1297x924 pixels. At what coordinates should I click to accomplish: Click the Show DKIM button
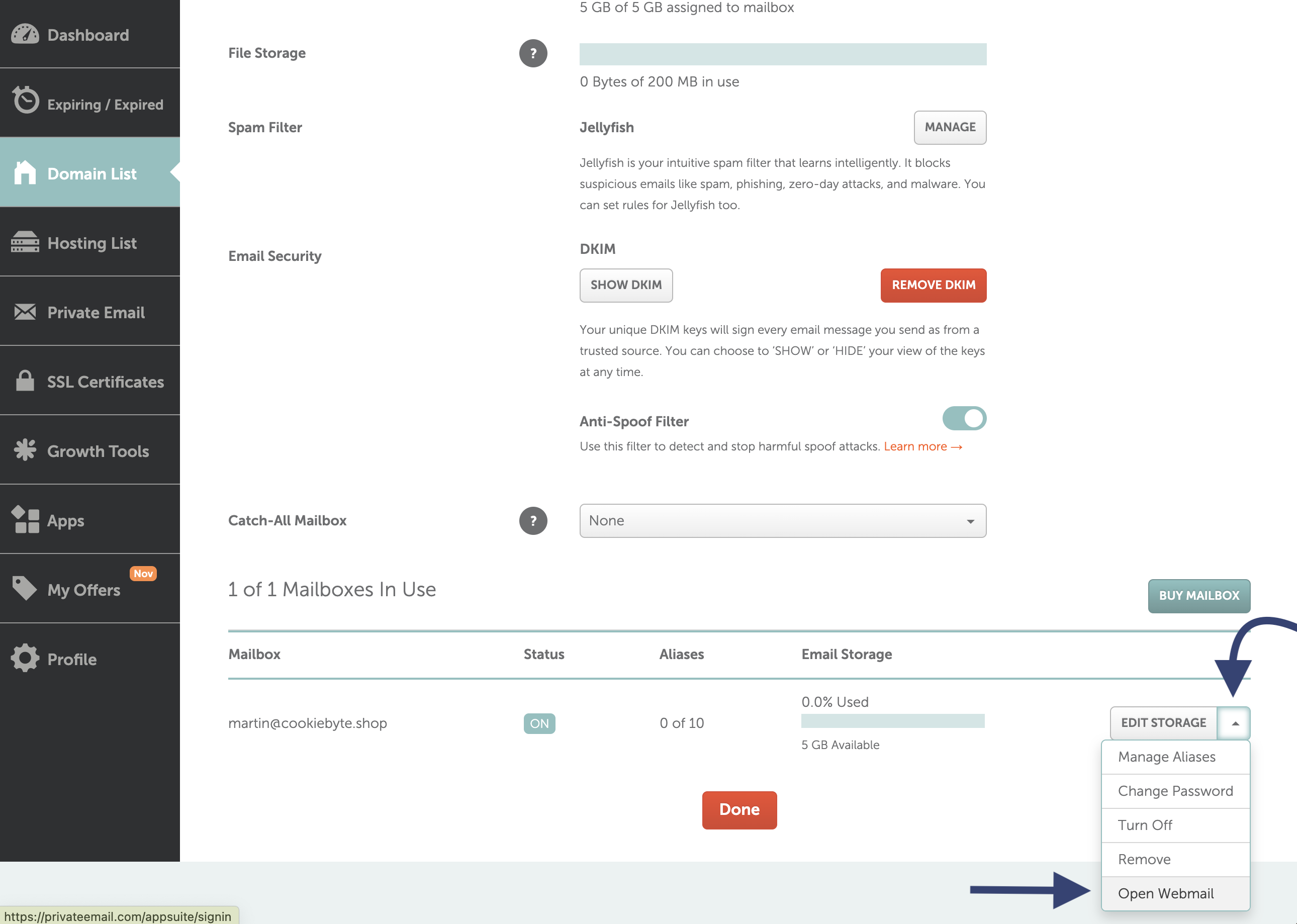coord(626,285)
